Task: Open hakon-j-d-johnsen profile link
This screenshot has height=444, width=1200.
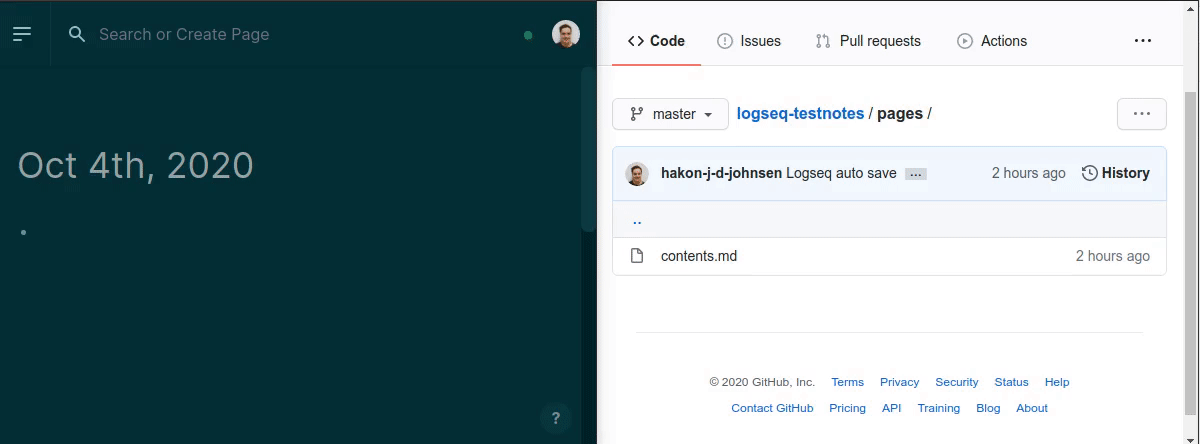Action: pyautogui.click(x=721, y=173)
